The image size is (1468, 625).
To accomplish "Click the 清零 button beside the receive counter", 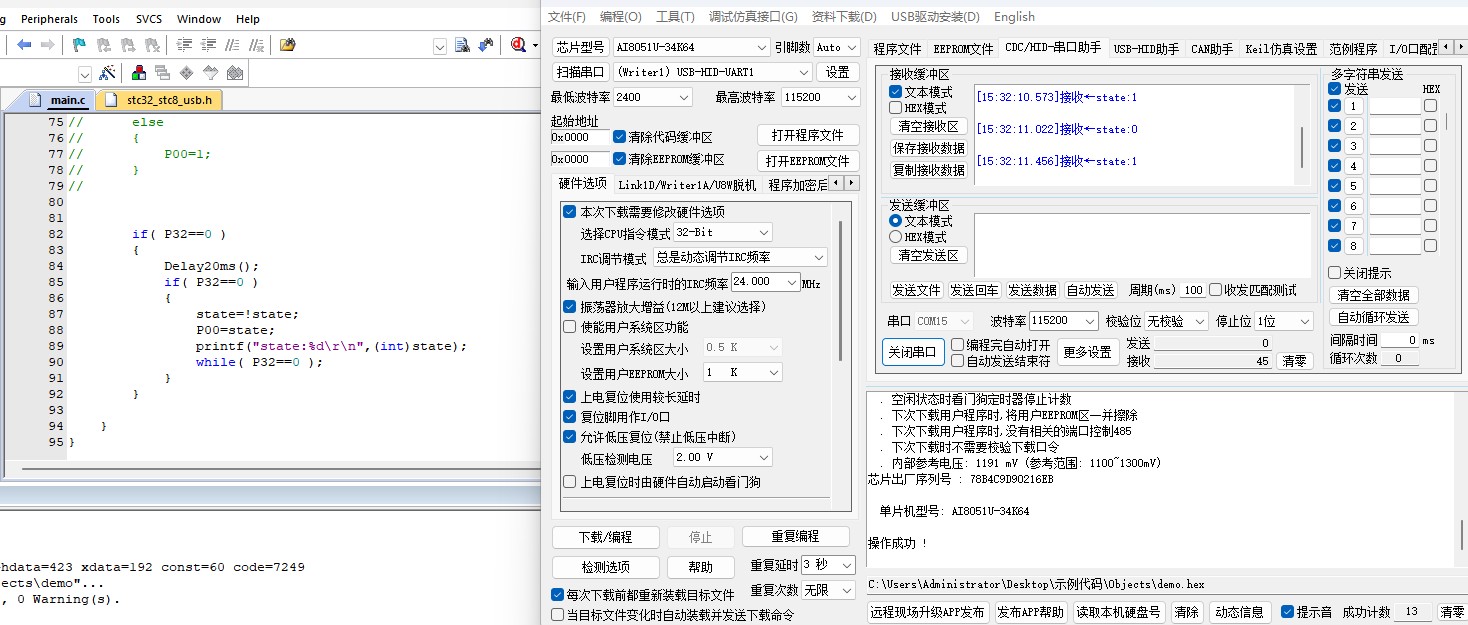I will 1294,361.
